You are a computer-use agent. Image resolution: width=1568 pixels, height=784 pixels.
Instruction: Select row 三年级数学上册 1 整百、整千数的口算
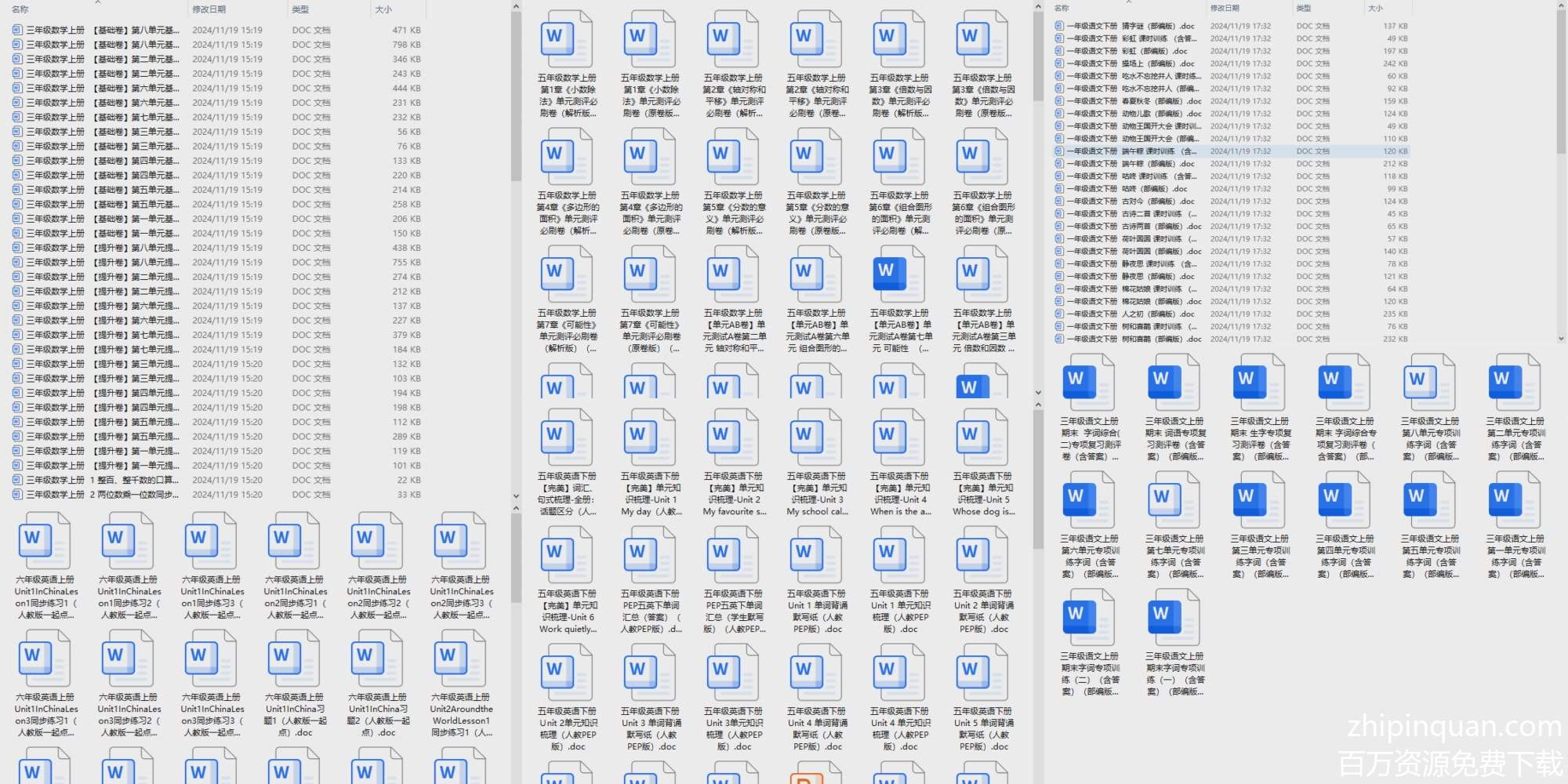tap(102, 480)
